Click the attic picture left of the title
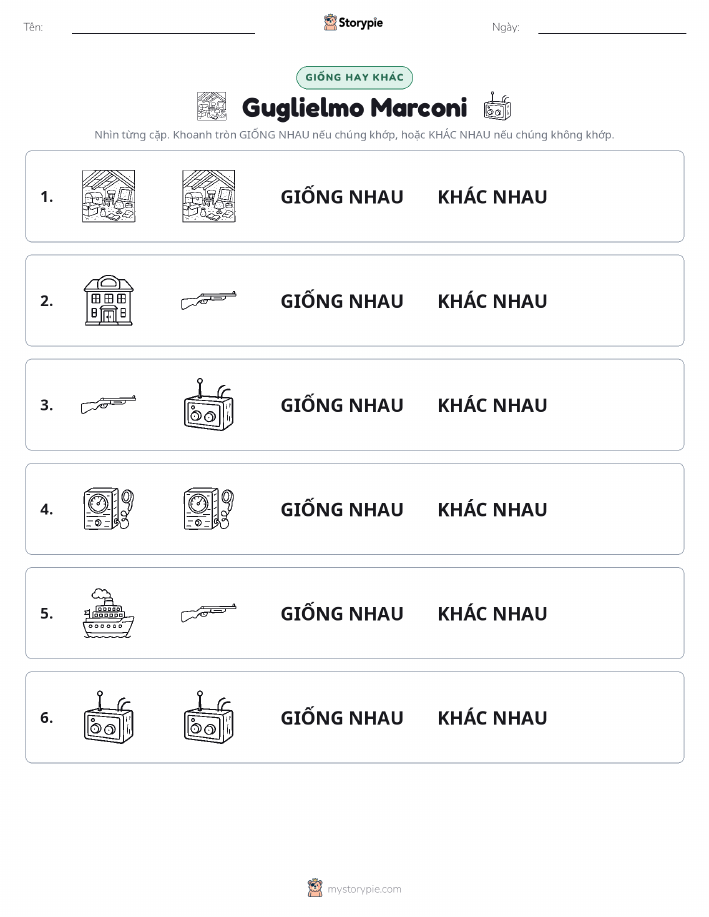 [x=212, y=106]
